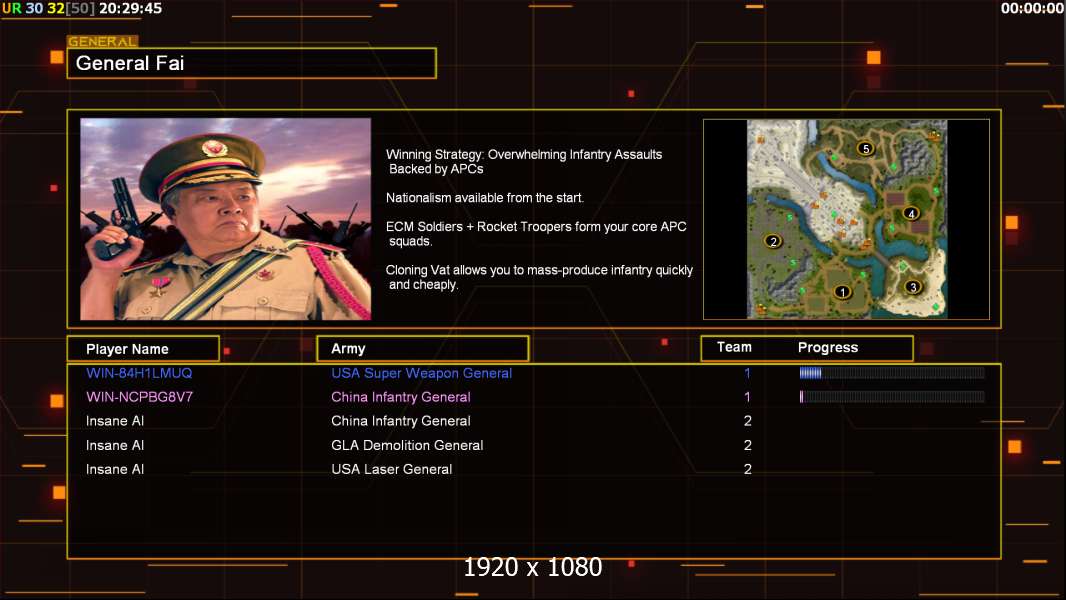The width and height of the screenshot is (1066, 600).
Task: Click the Team column header label
Action: click(x=734, y=347)
